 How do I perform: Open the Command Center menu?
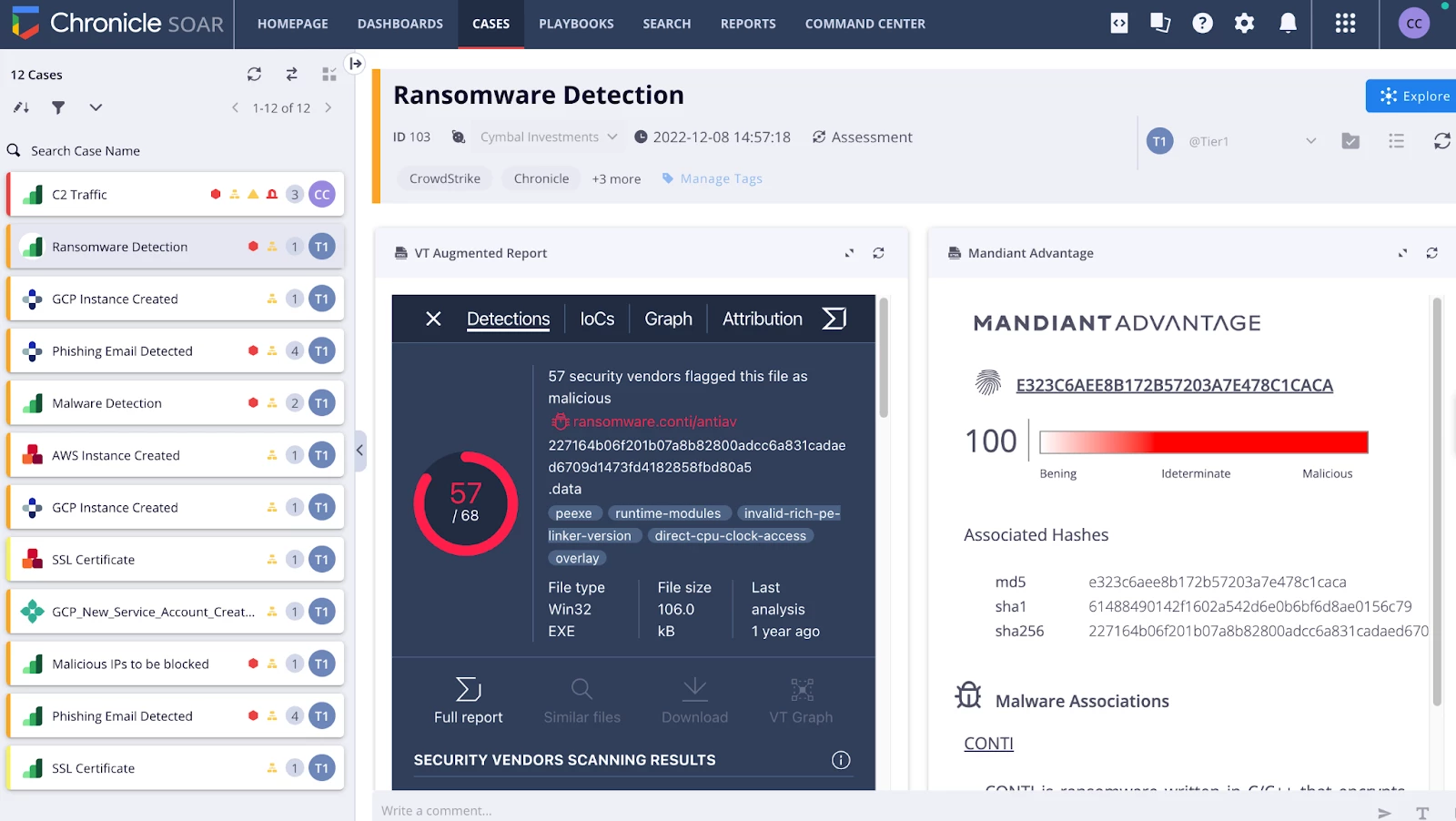[865, 24]
